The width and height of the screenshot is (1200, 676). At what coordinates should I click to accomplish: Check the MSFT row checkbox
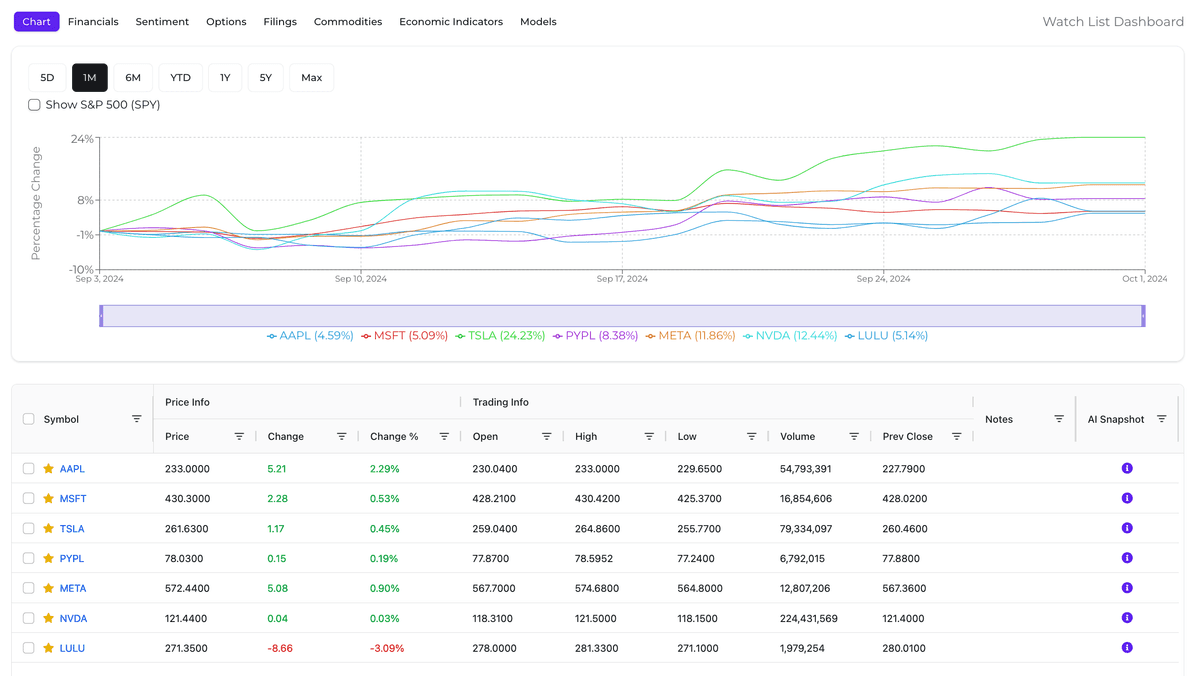28,498
